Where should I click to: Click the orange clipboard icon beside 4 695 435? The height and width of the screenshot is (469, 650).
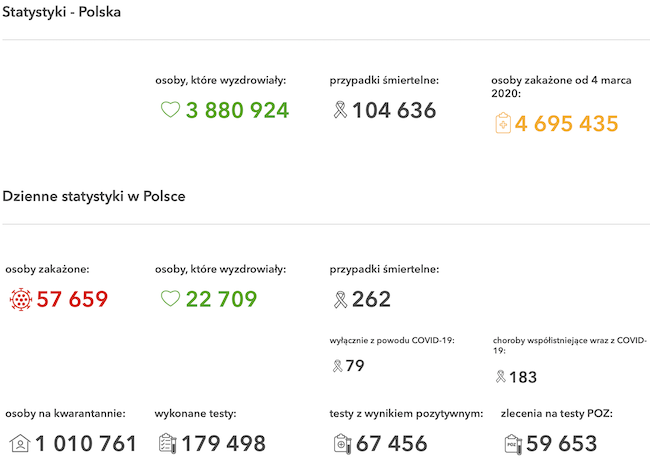point(503,124)
